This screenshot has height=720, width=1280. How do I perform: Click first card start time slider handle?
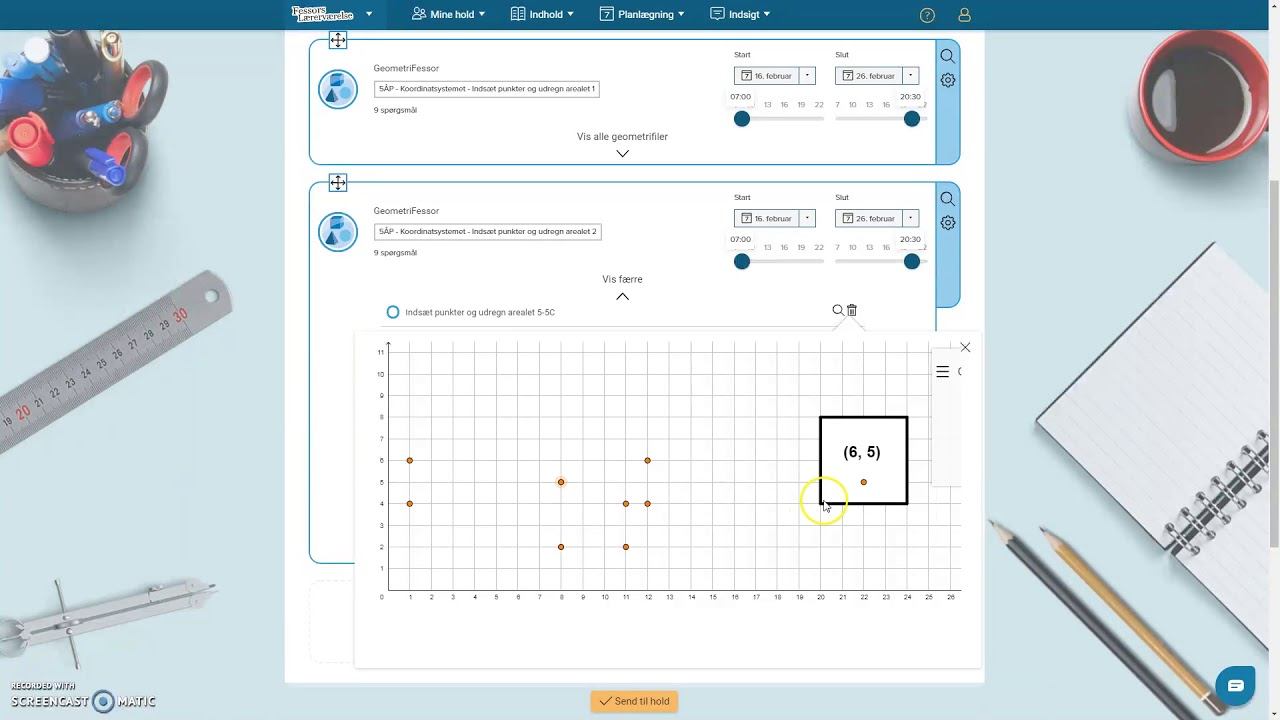tap(741, 119)
